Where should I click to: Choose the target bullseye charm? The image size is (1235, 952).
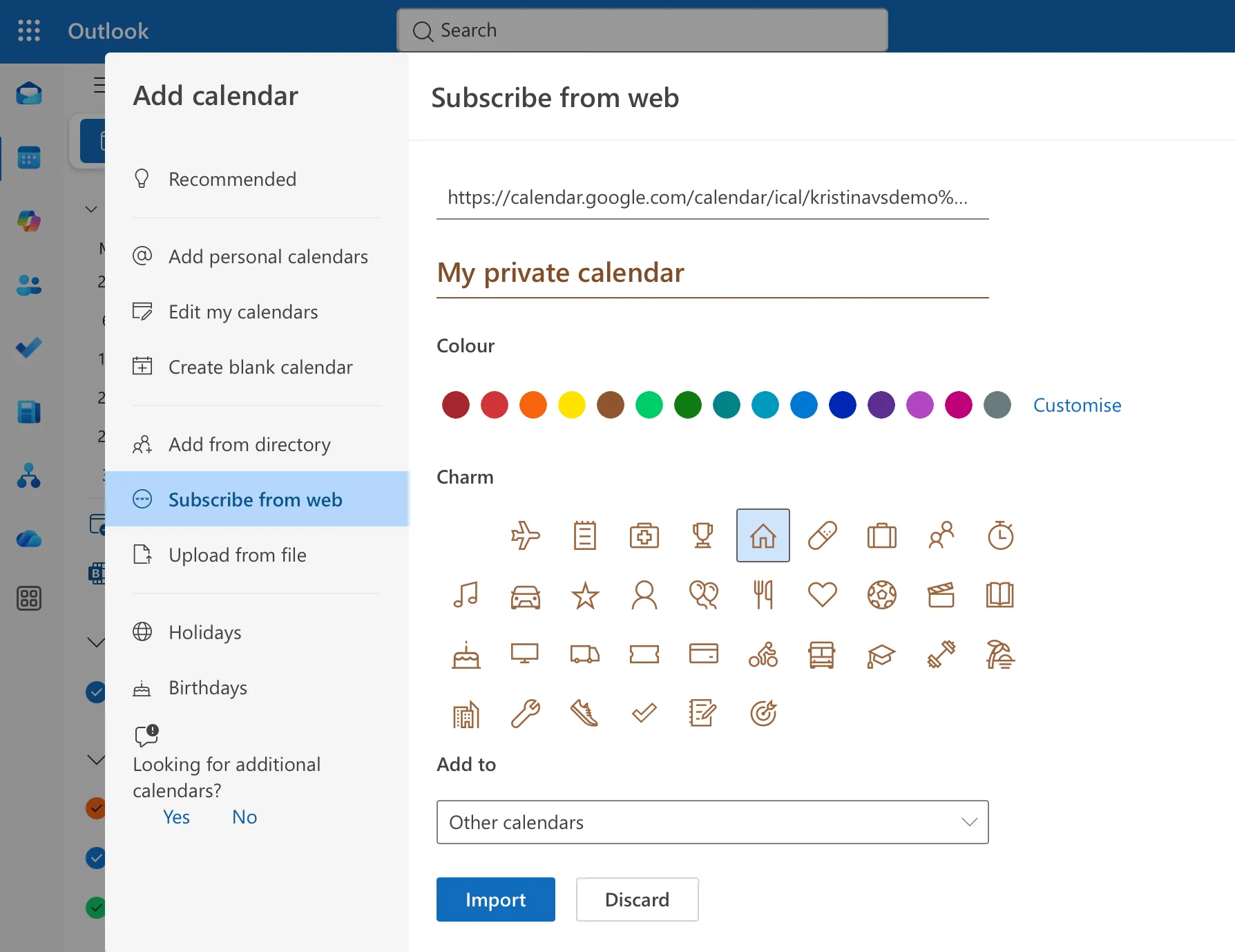click(763, 714)
